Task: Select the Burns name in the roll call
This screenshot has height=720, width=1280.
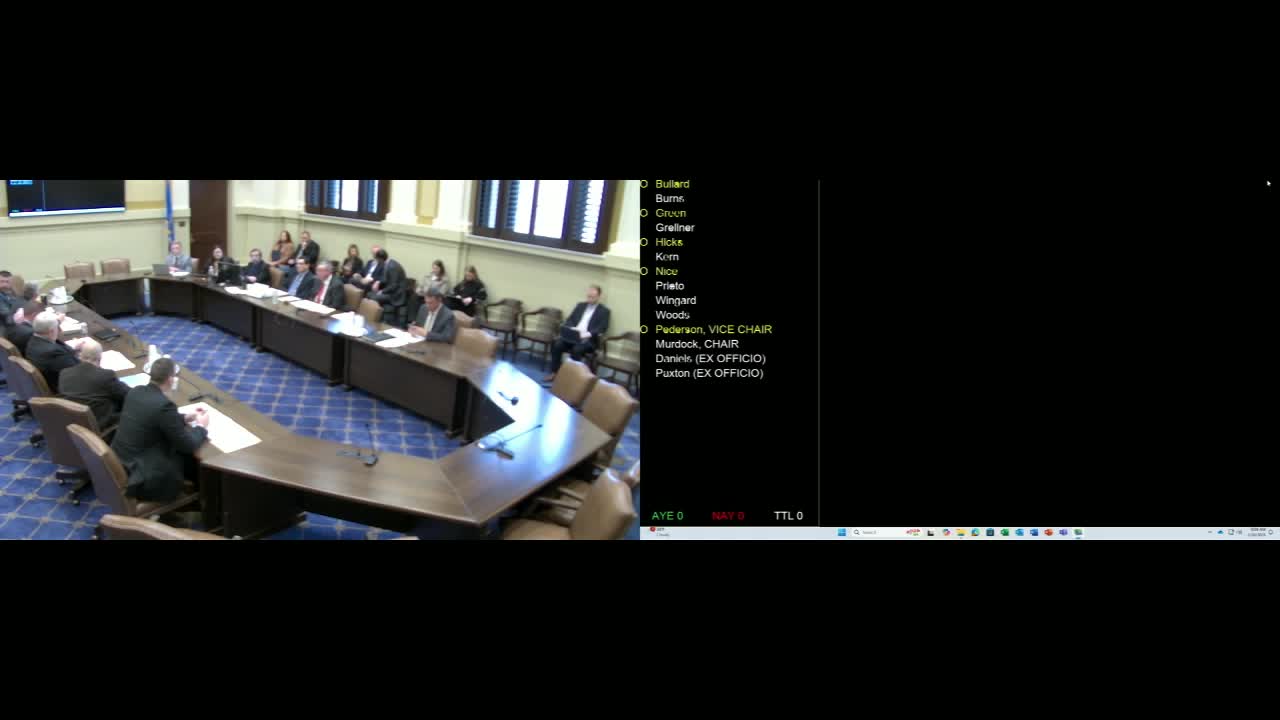Action: point(670,198)
